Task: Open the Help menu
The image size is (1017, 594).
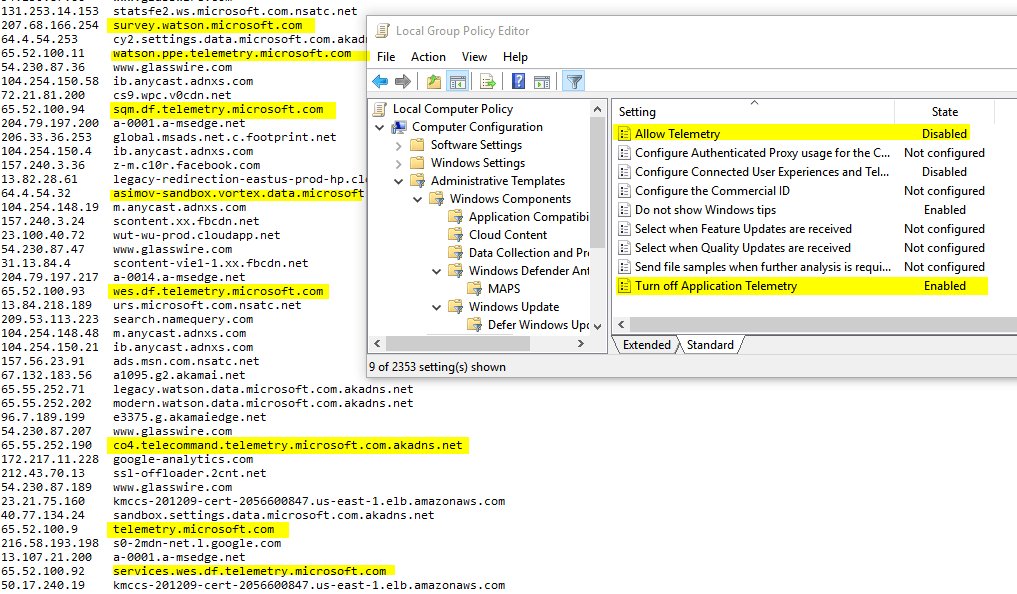Action: pos(515,57)
